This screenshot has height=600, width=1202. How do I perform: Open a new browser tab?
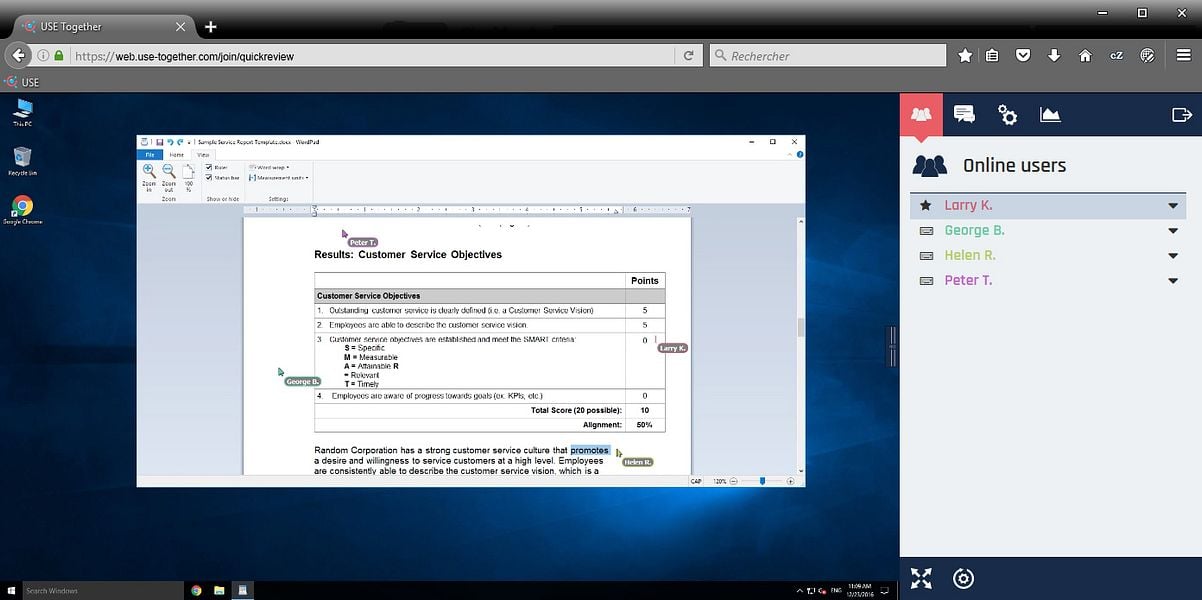211,27
